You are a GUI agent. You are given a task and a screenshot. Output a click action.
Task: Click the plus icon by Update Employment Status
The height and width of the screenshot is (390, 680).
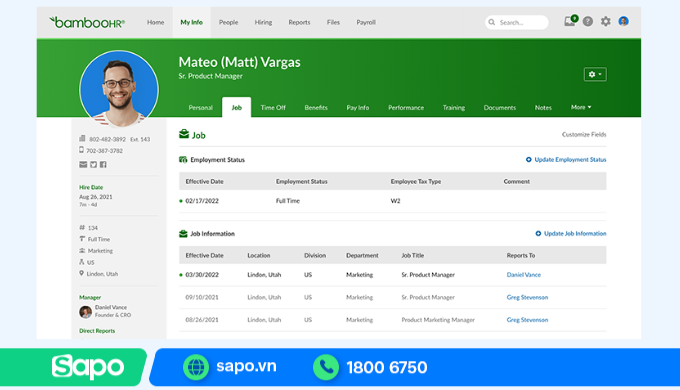coord(529,160)
